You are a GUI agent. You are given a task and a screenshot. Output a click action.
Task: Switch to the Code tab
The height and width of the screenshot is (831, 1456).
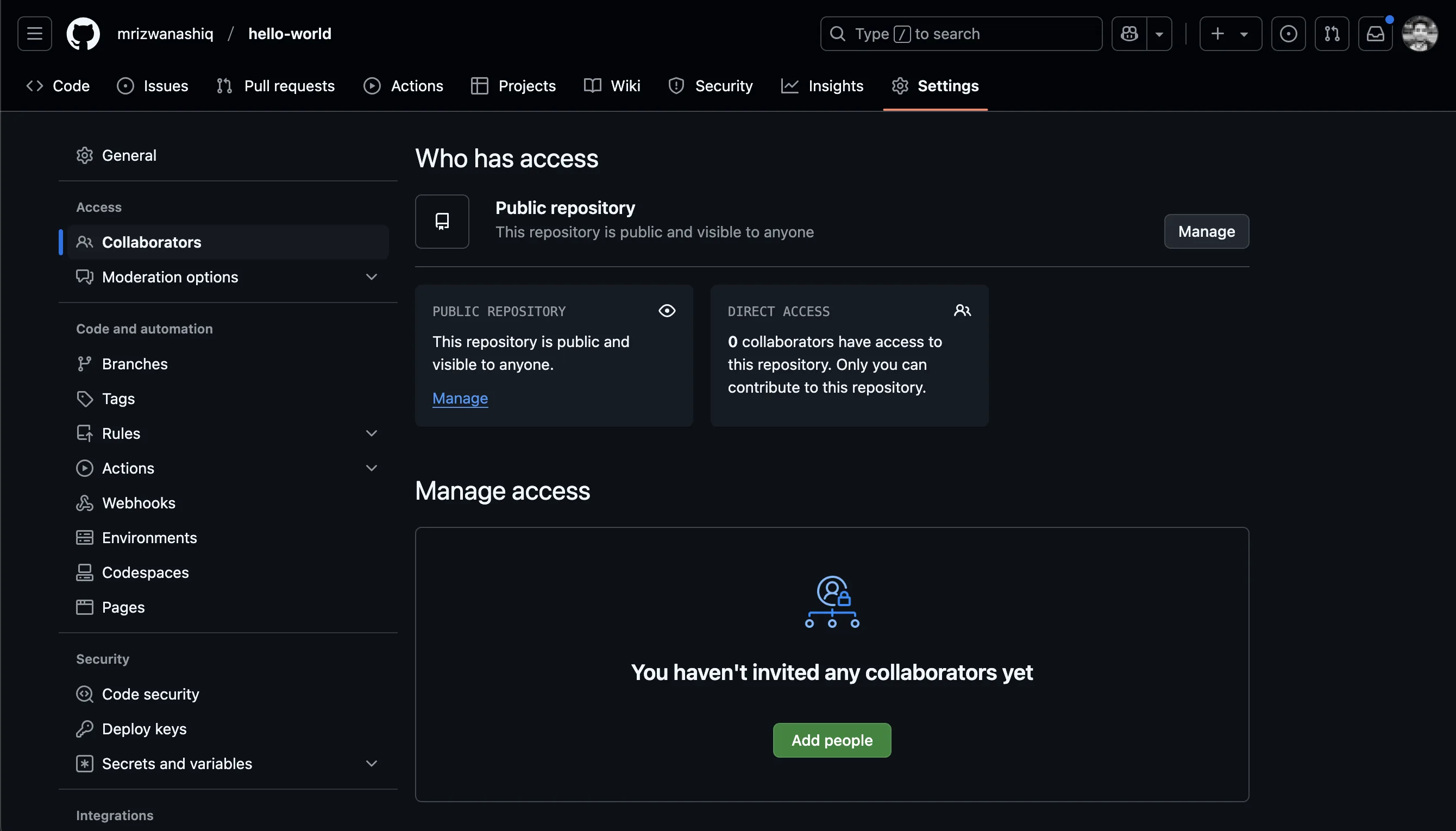(x=58, y=86)
